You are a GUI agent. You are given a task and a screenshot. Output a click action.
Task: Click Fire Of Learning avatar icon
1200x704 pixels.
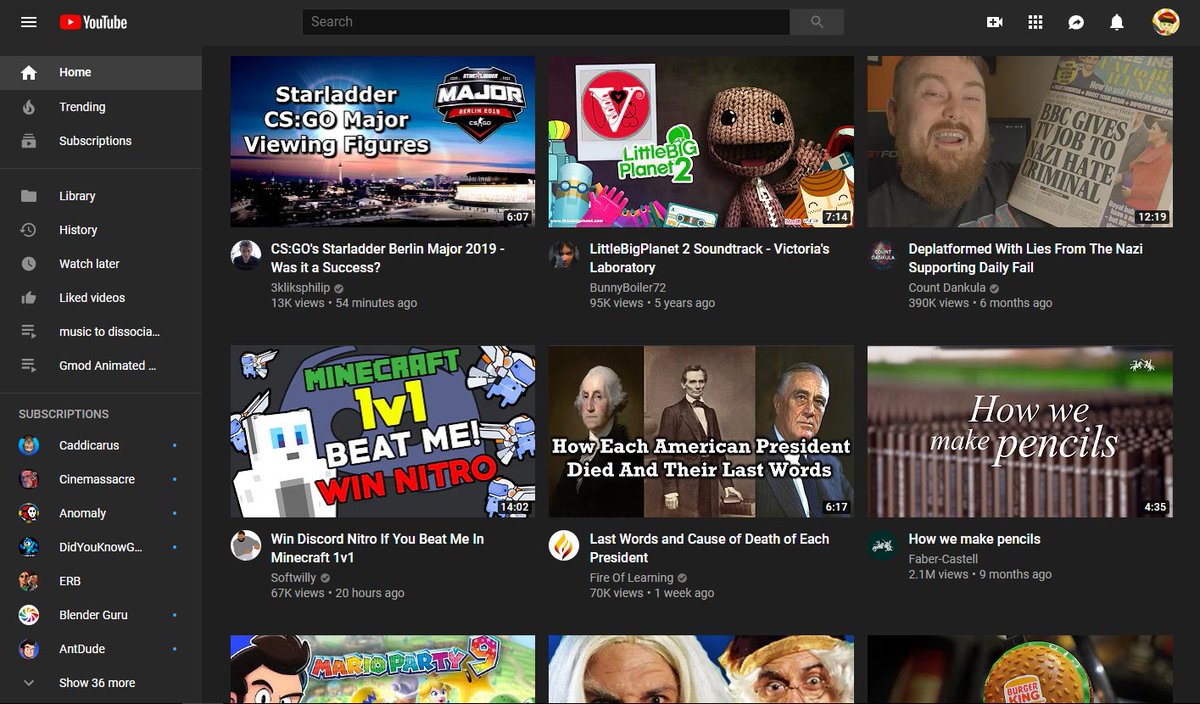[564, 545]
